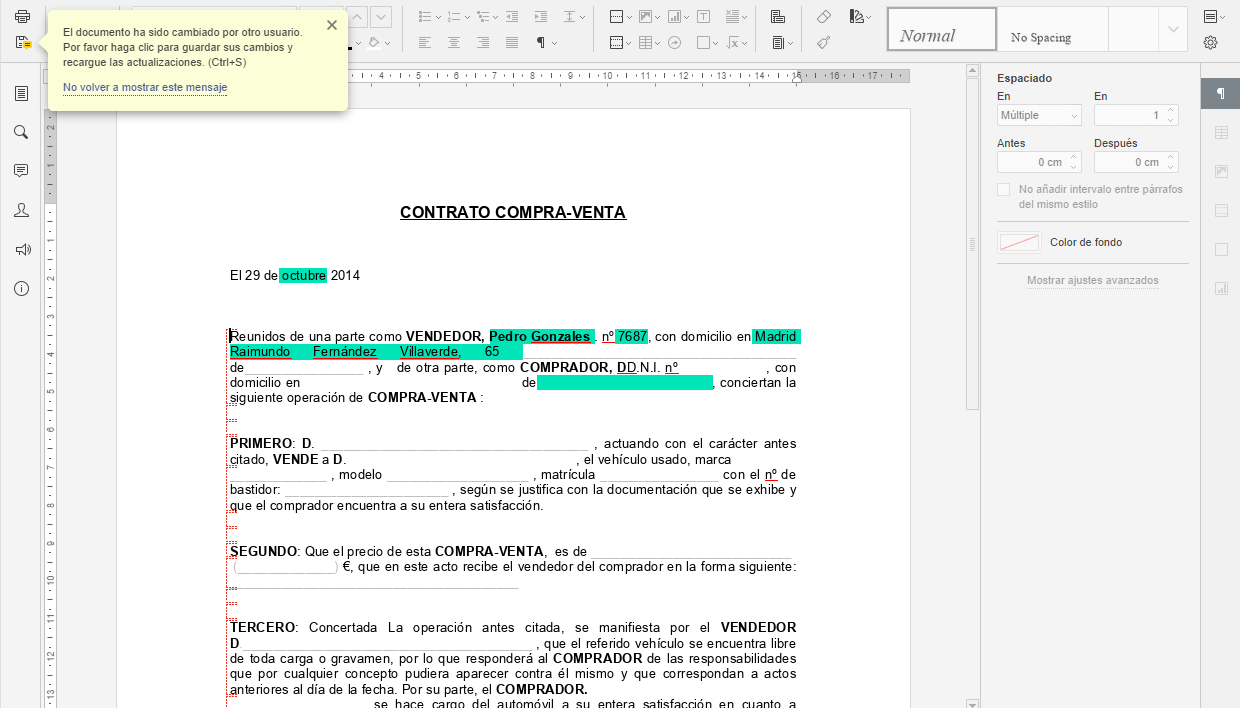Screen dimensions: 1240x708
Task: Open table settings tab in right sidebar
Action: [x=1220, y=132]
